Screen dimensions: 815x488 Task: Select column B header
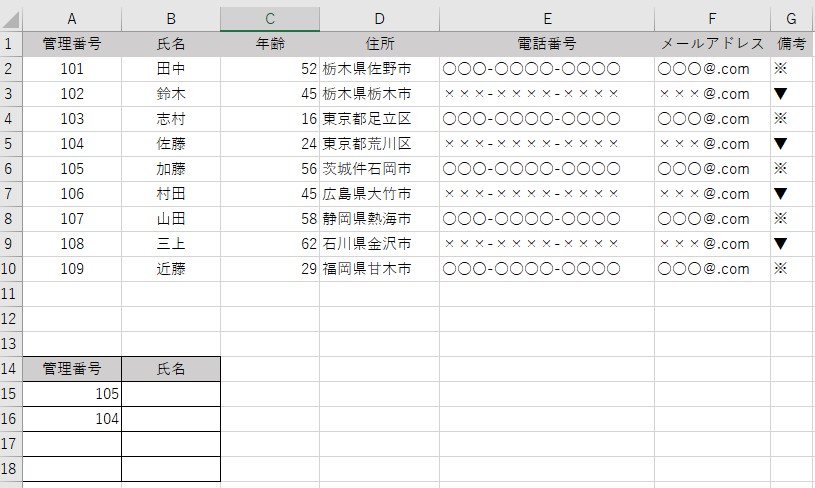tap(171, 19)
